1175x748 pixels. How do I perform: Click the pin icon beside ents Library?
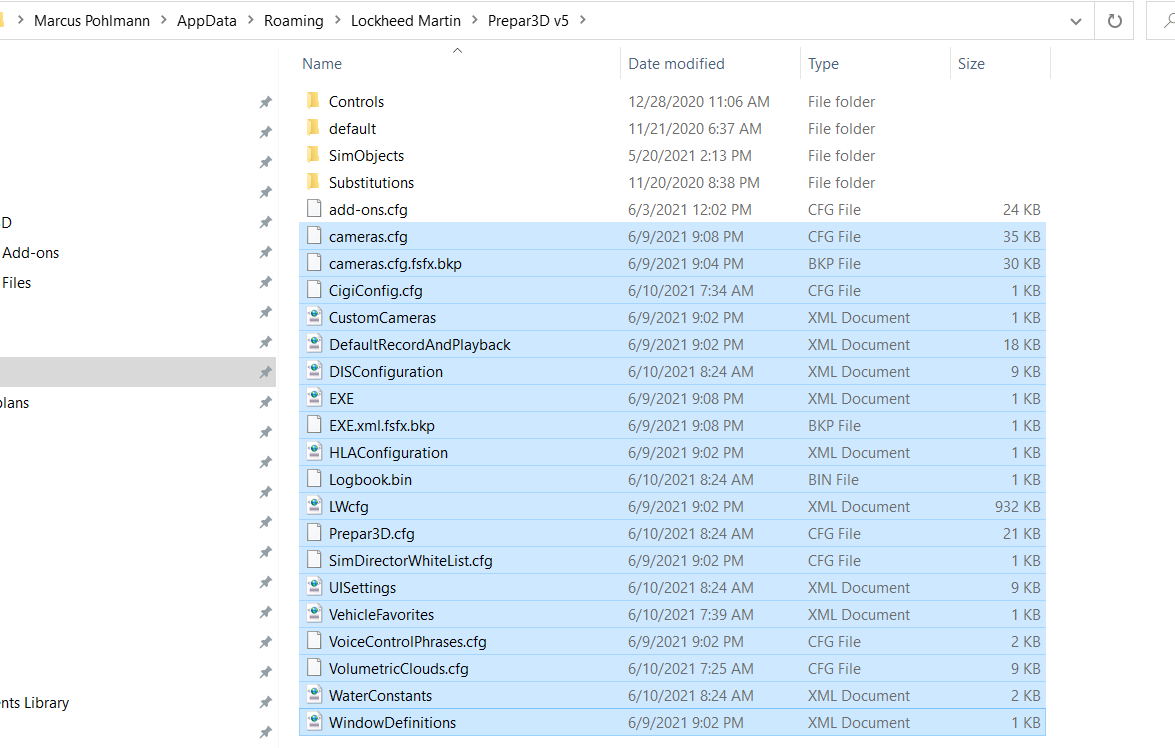click(x=265, y=702)
